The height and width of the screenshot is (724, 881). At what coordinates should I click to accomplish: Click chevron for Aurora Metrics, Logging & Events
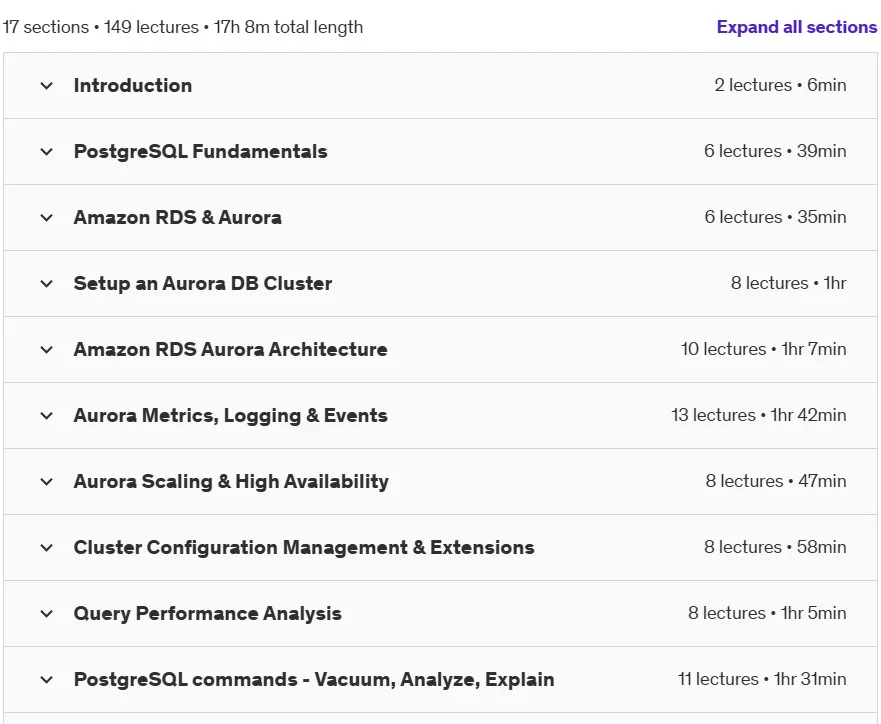(47, 416)
